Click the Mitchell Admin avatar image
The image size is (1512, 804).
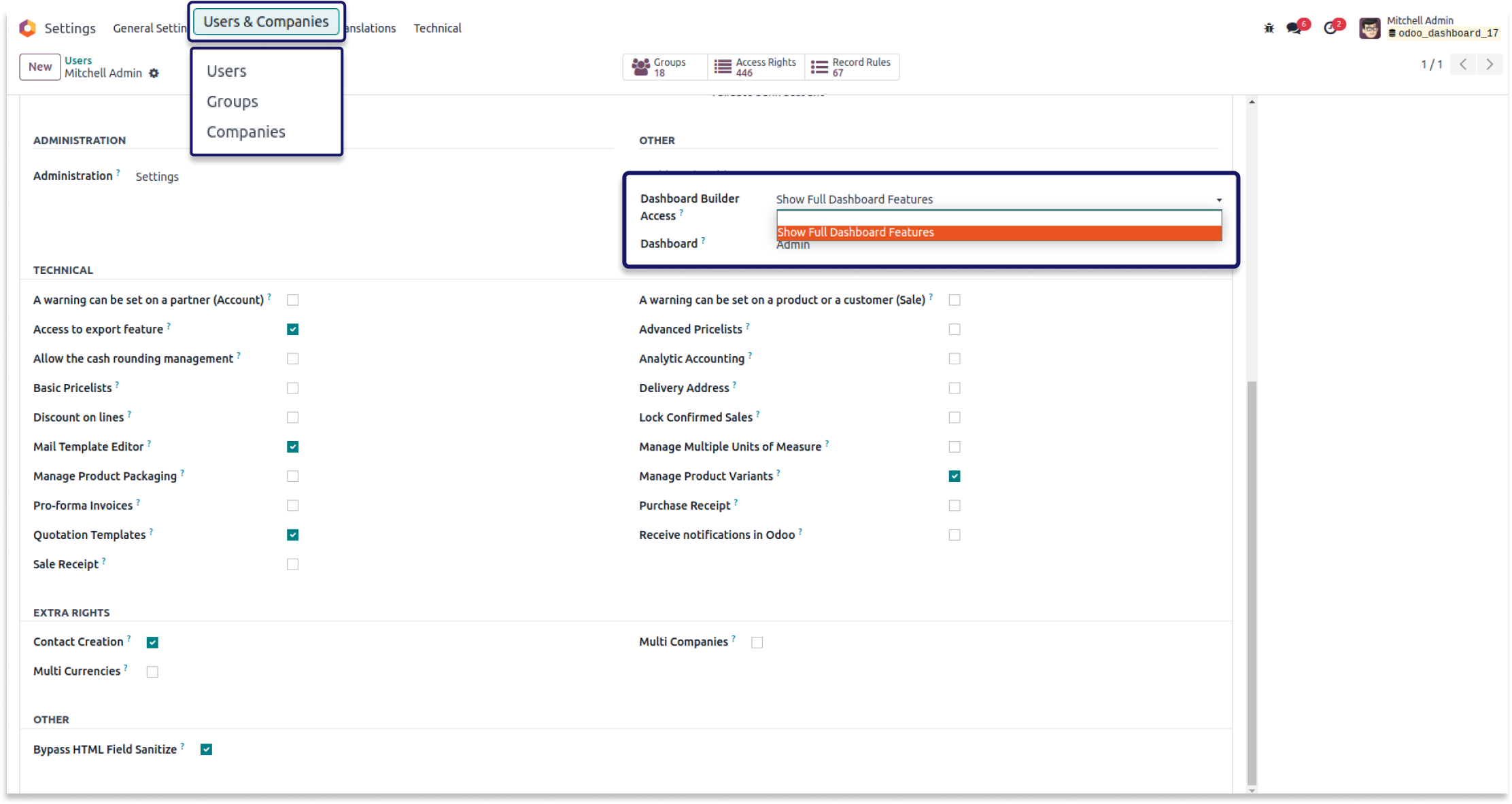1370,28
